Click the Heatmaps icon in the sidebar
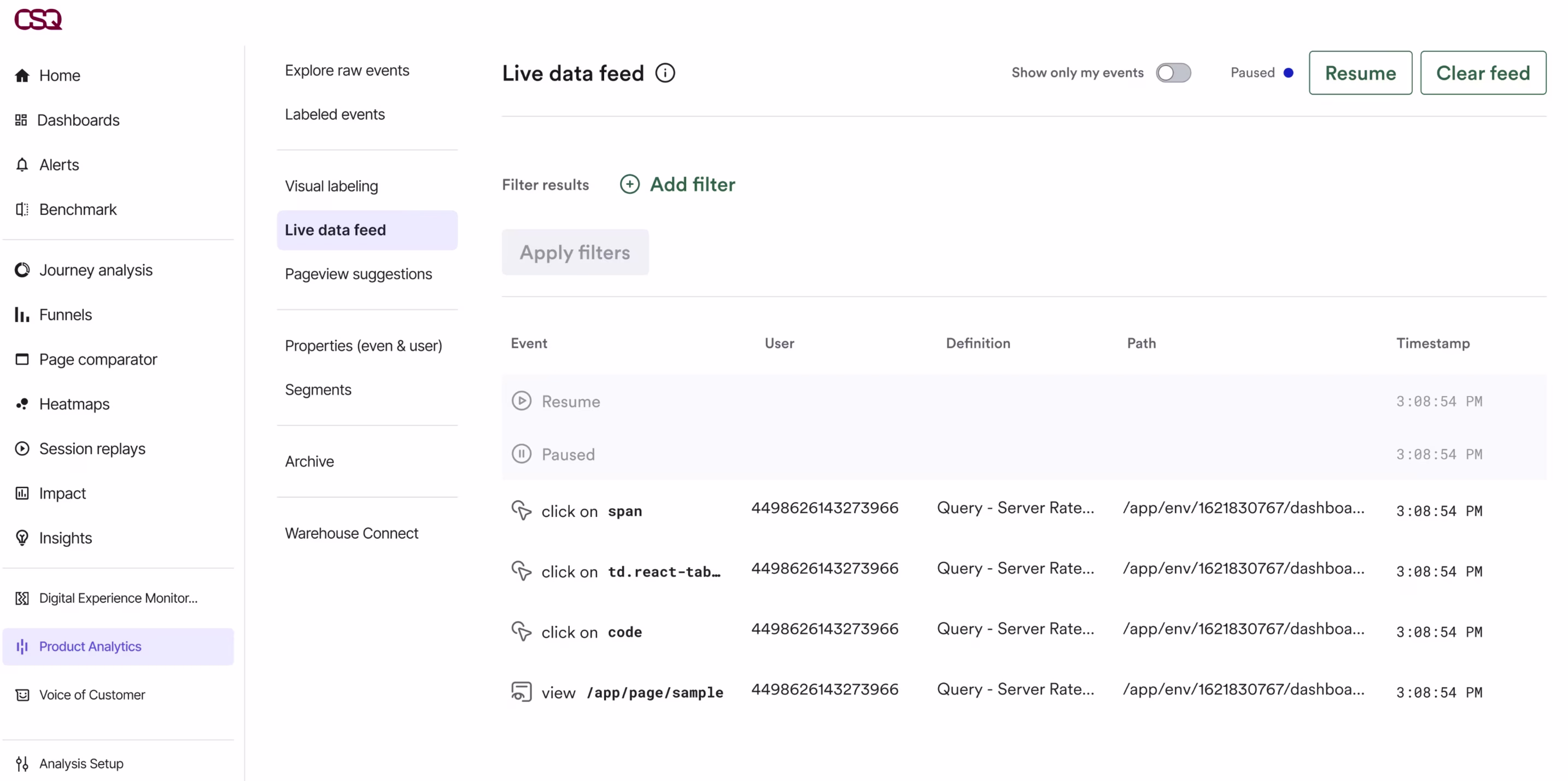Viewport: 1568px width, 781px height. point(22,404)
